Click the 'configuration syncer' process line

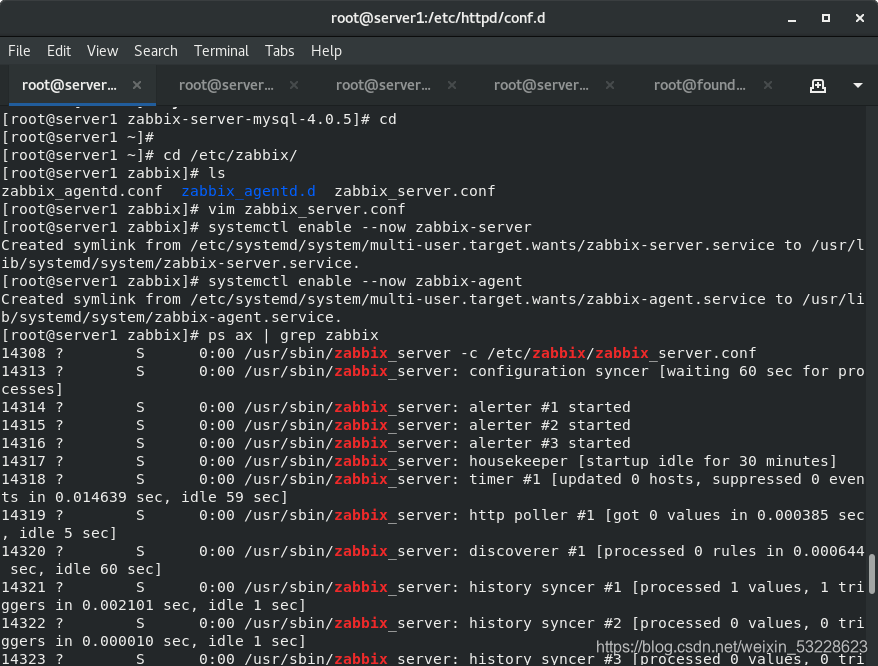tap(432, 380)
